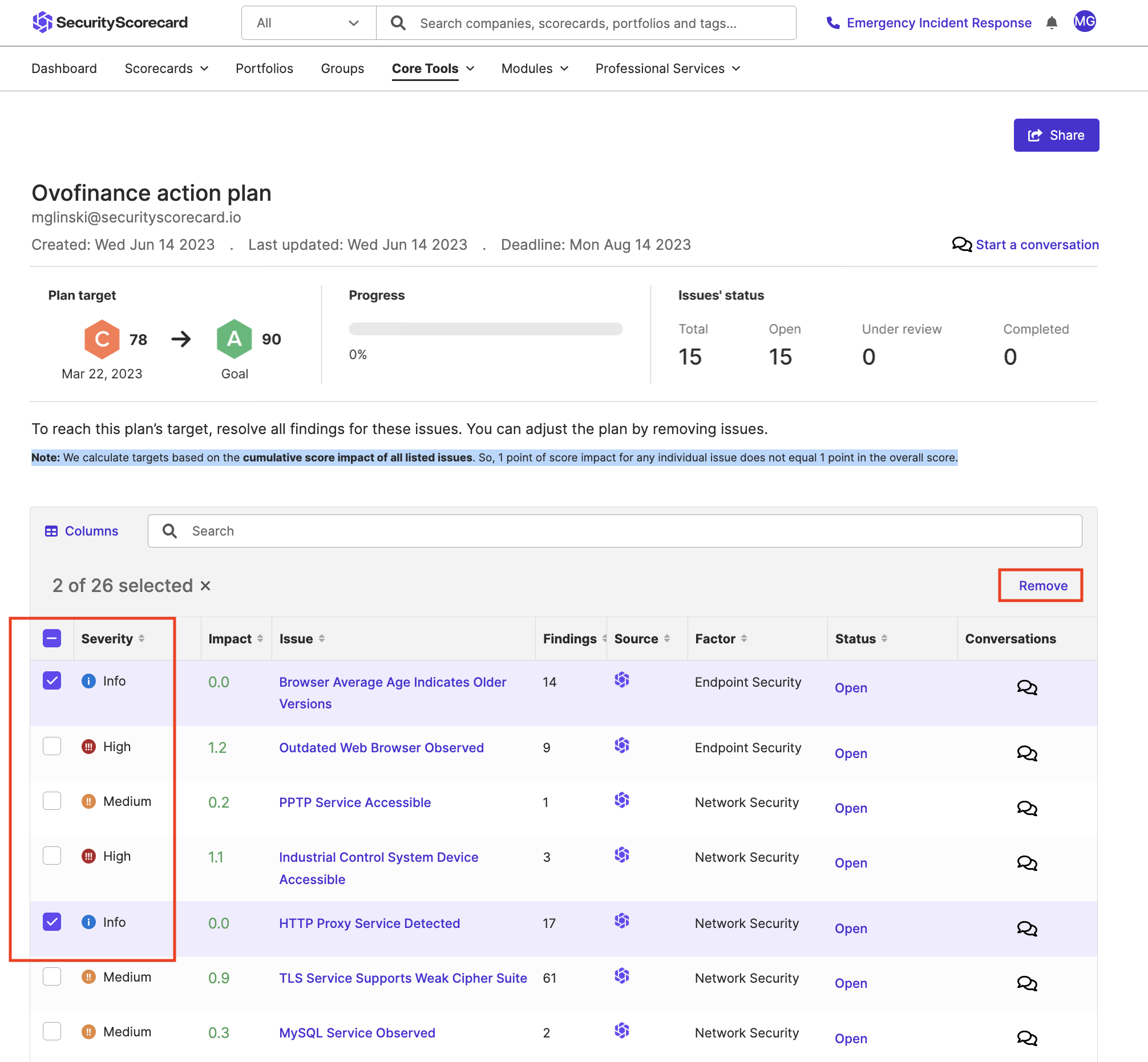Screen dimensions: 1148x1062
Task: Go to the Groups tab
Action: tap(342, 68)
